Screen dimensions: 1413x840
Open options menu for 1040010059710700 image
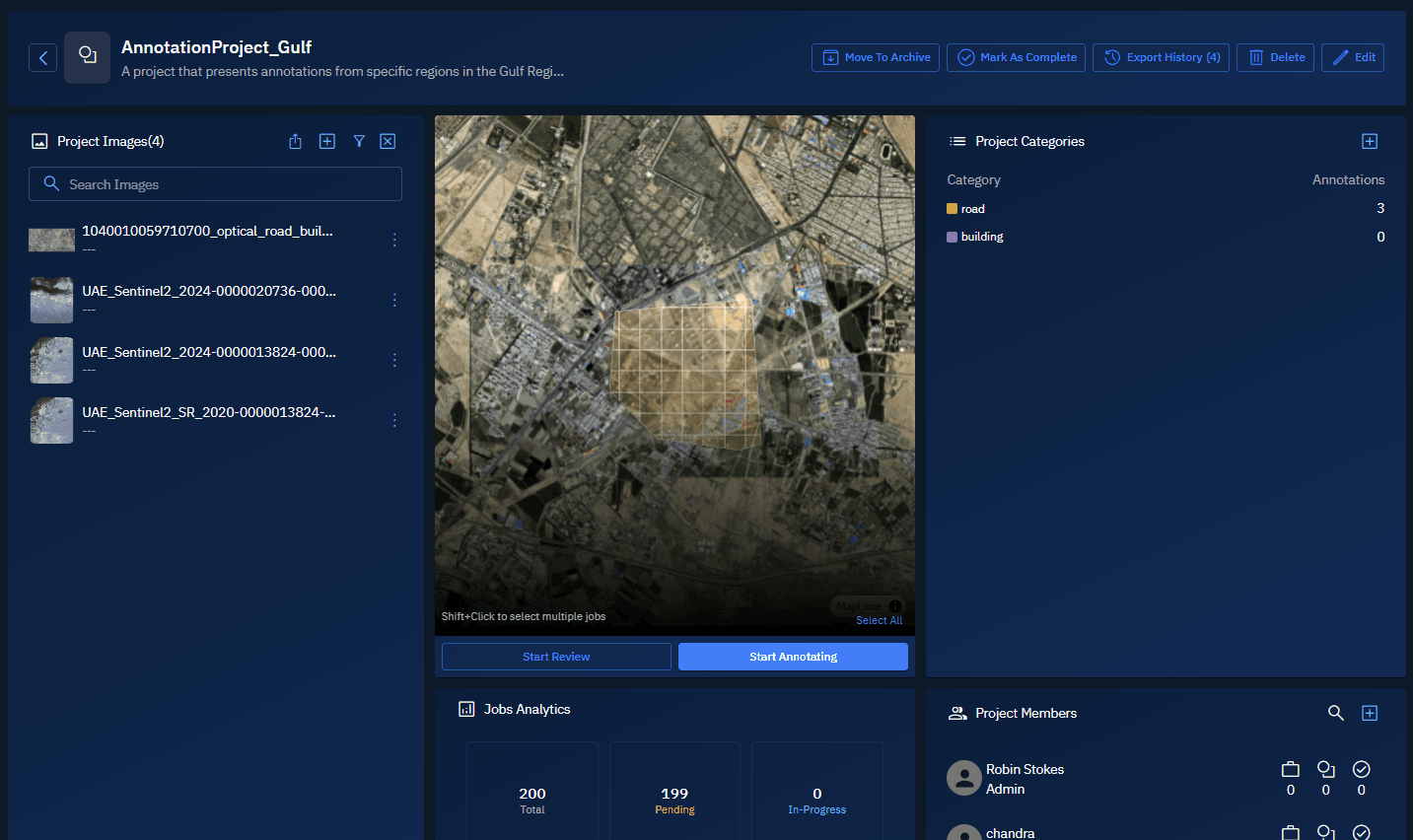coord(394,240)
